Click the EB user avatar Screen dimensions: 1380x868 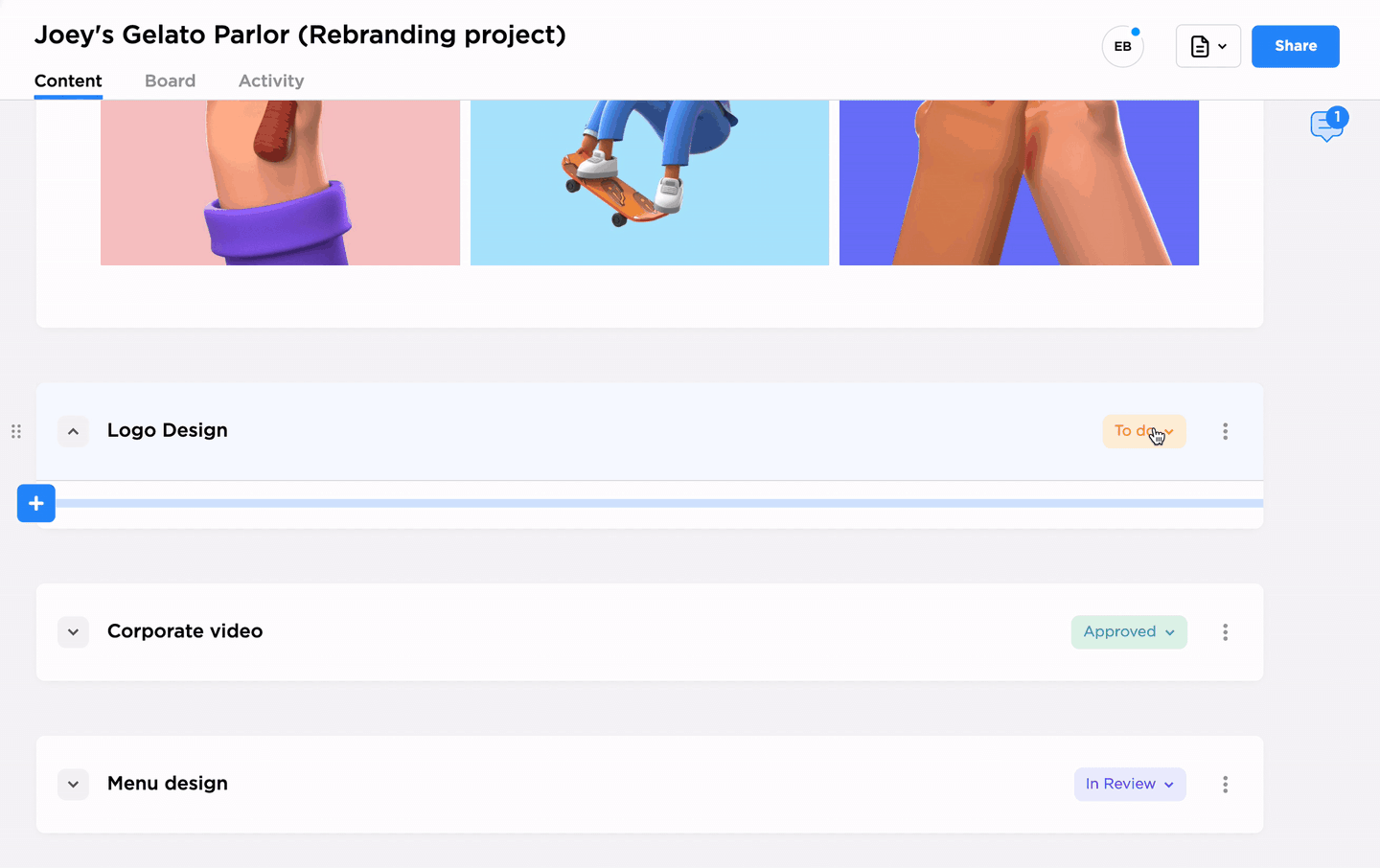(1122, 46)
